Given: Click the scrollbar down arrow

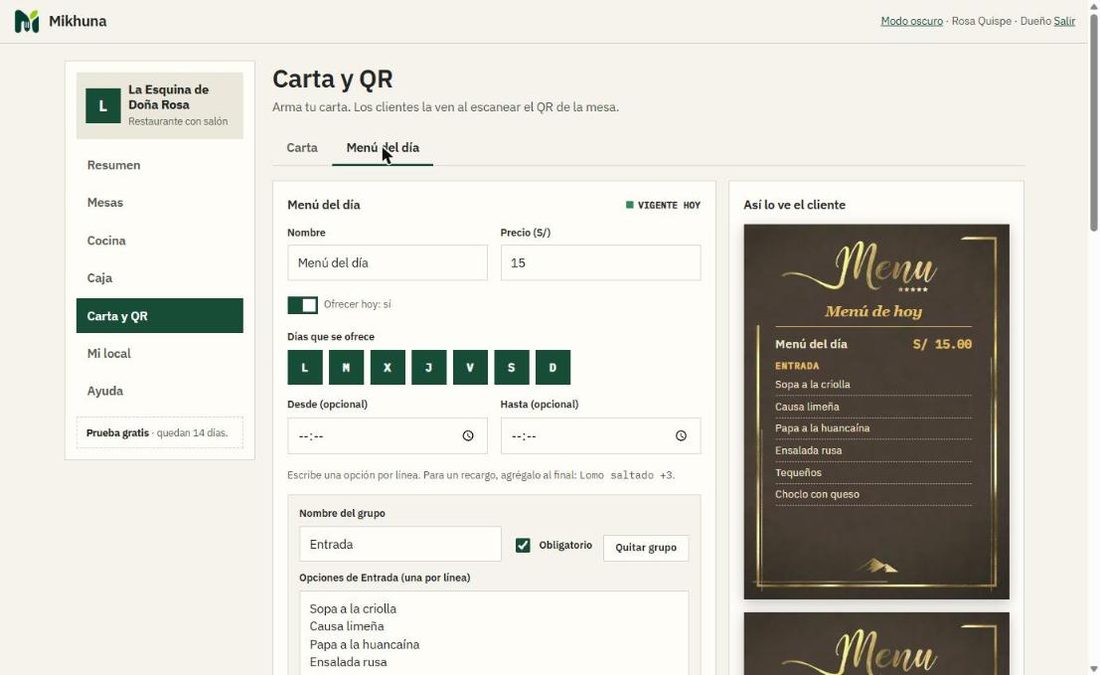Looking at the screenshot, I should [x=1094, y=668].
